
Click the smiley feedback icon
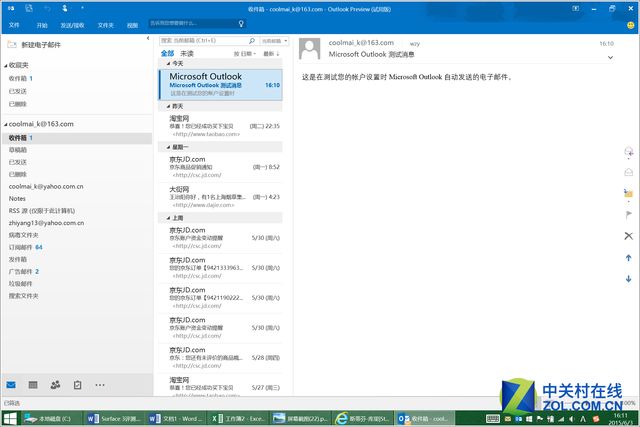pyautogui.click(x=631, y=25)
